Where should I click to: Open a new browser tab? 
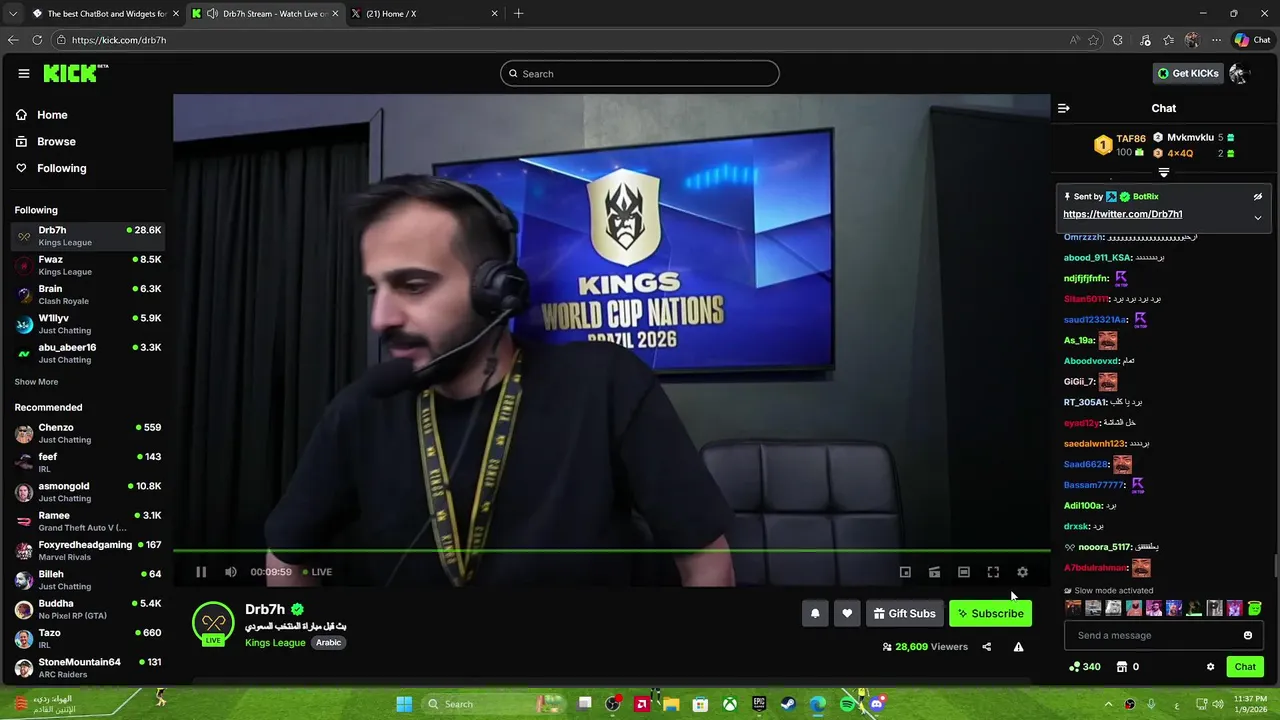(518, 14)
